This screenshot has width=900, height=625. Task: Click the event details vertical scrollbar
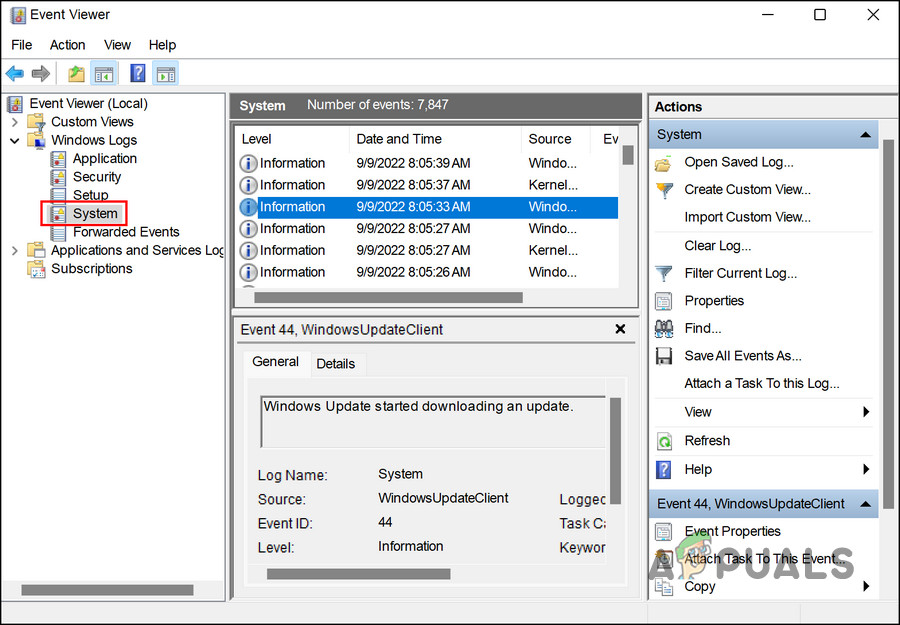615,451
